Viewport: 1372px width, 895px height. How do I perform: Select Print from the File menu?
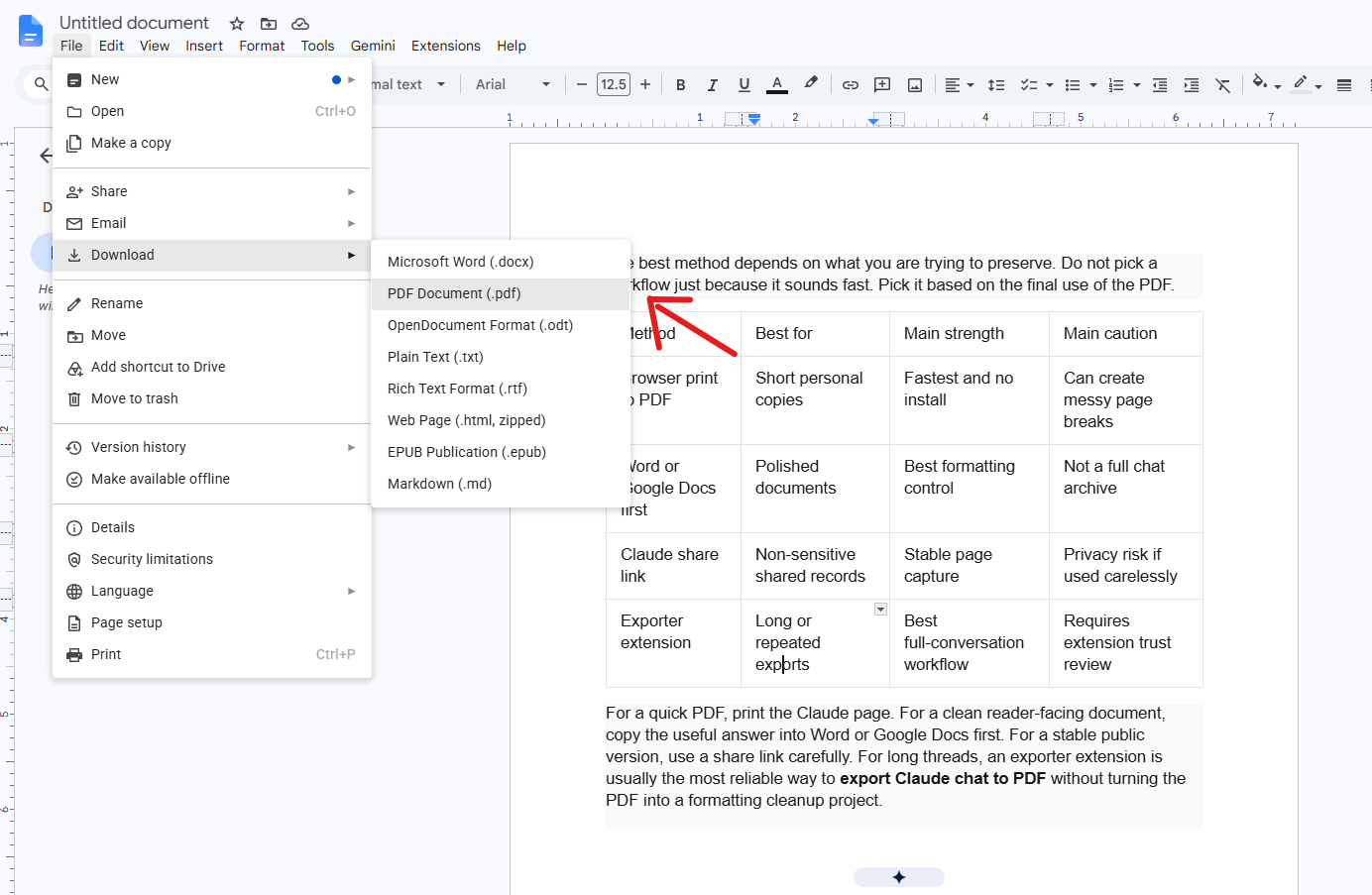coord(212,654)
